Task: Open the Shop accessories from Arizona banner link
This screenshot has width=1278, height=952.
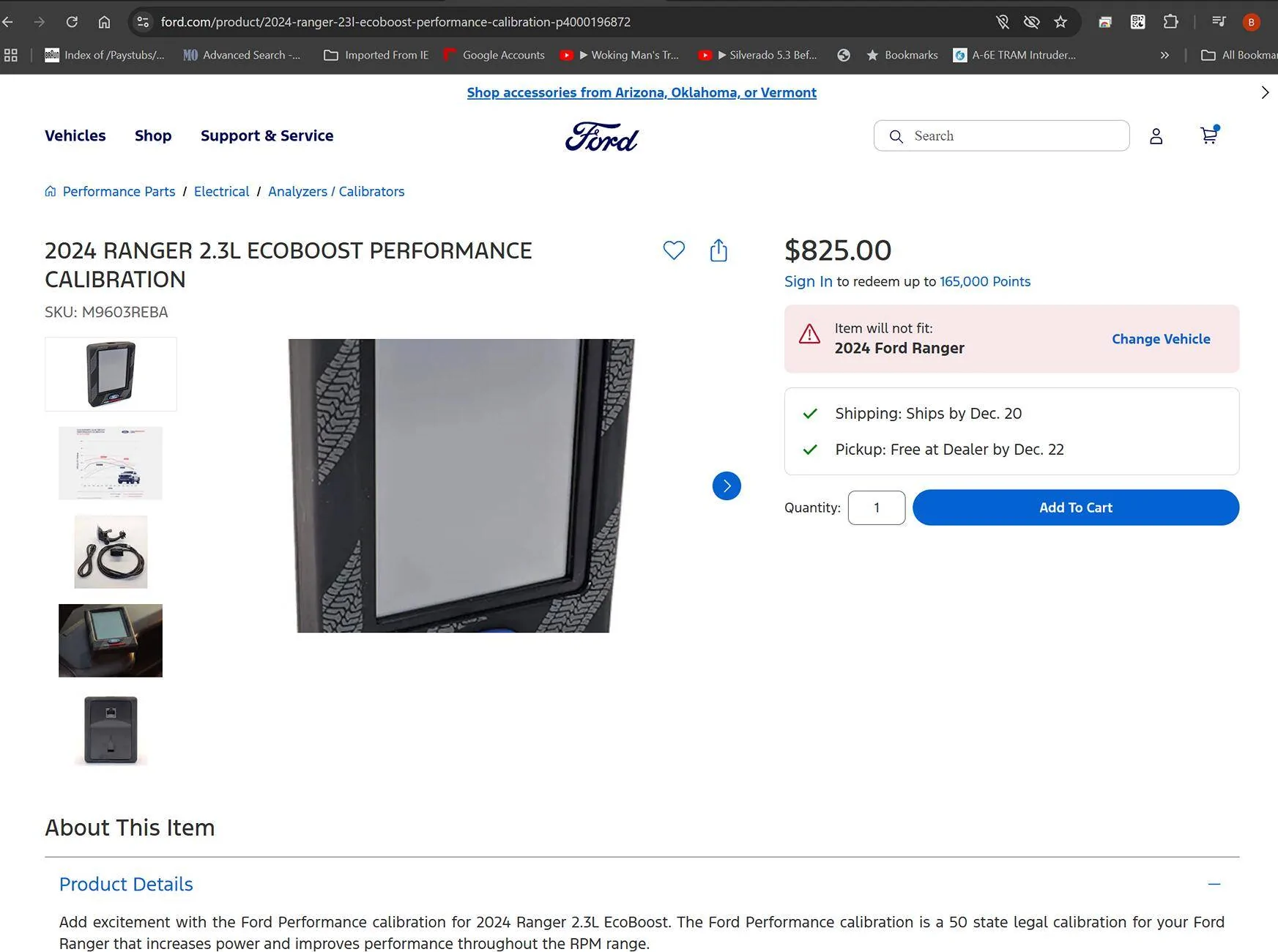Action: pos(642,92)
